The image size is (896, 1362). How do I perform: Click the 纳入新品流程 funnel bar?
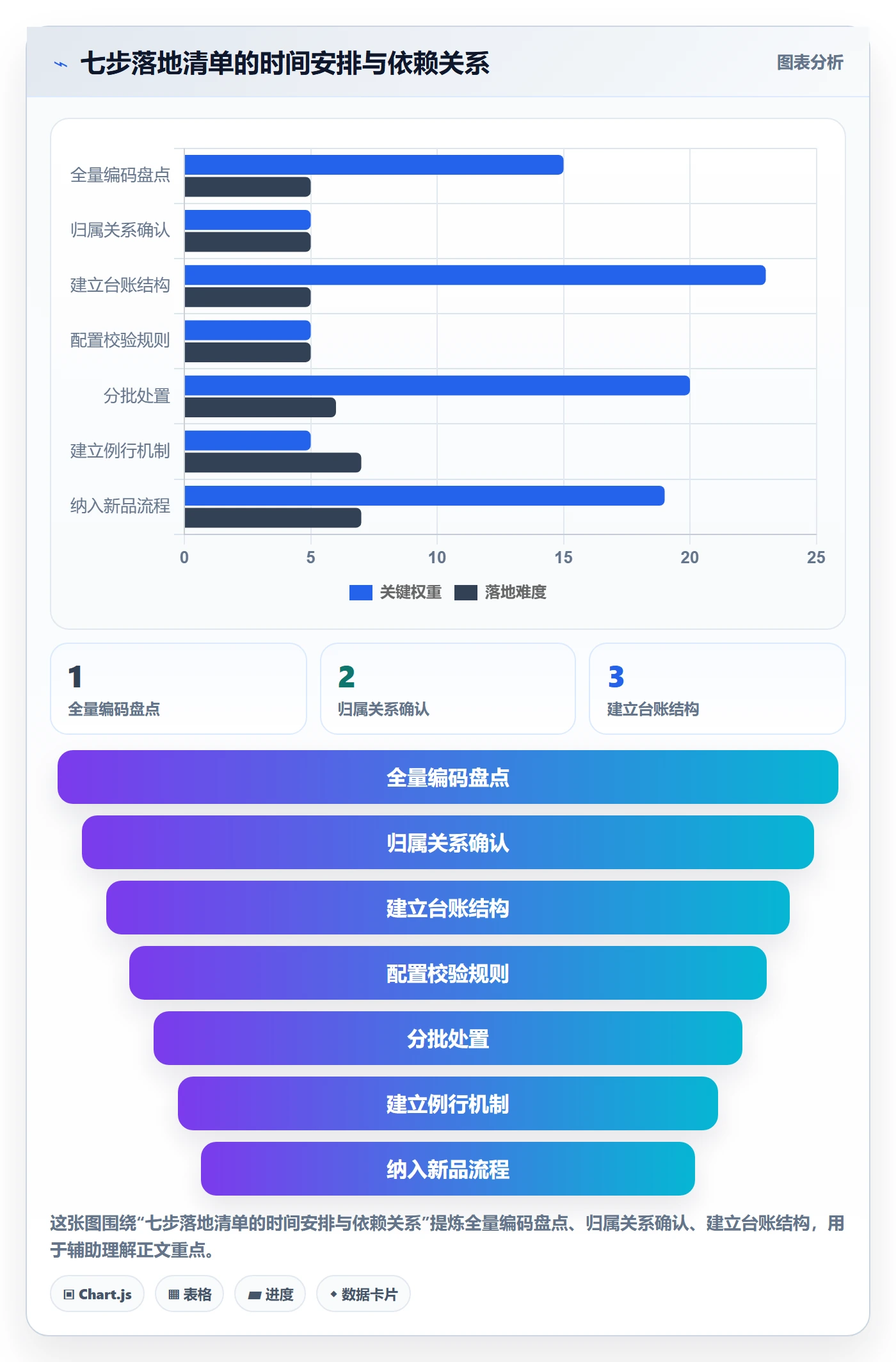coord(448,1169)
